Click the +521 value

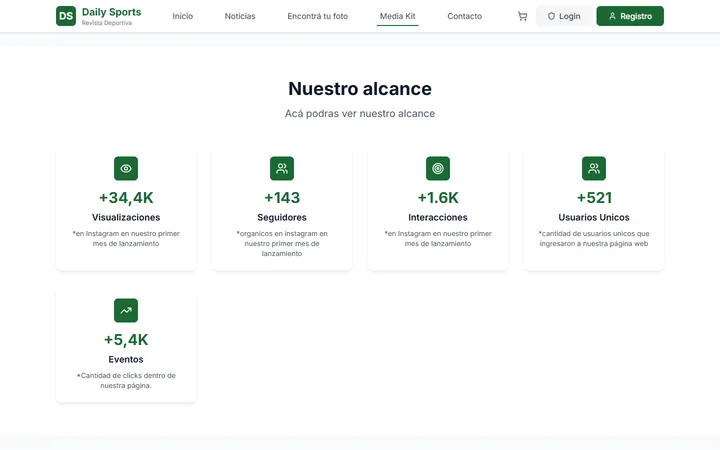click(594, 198)
